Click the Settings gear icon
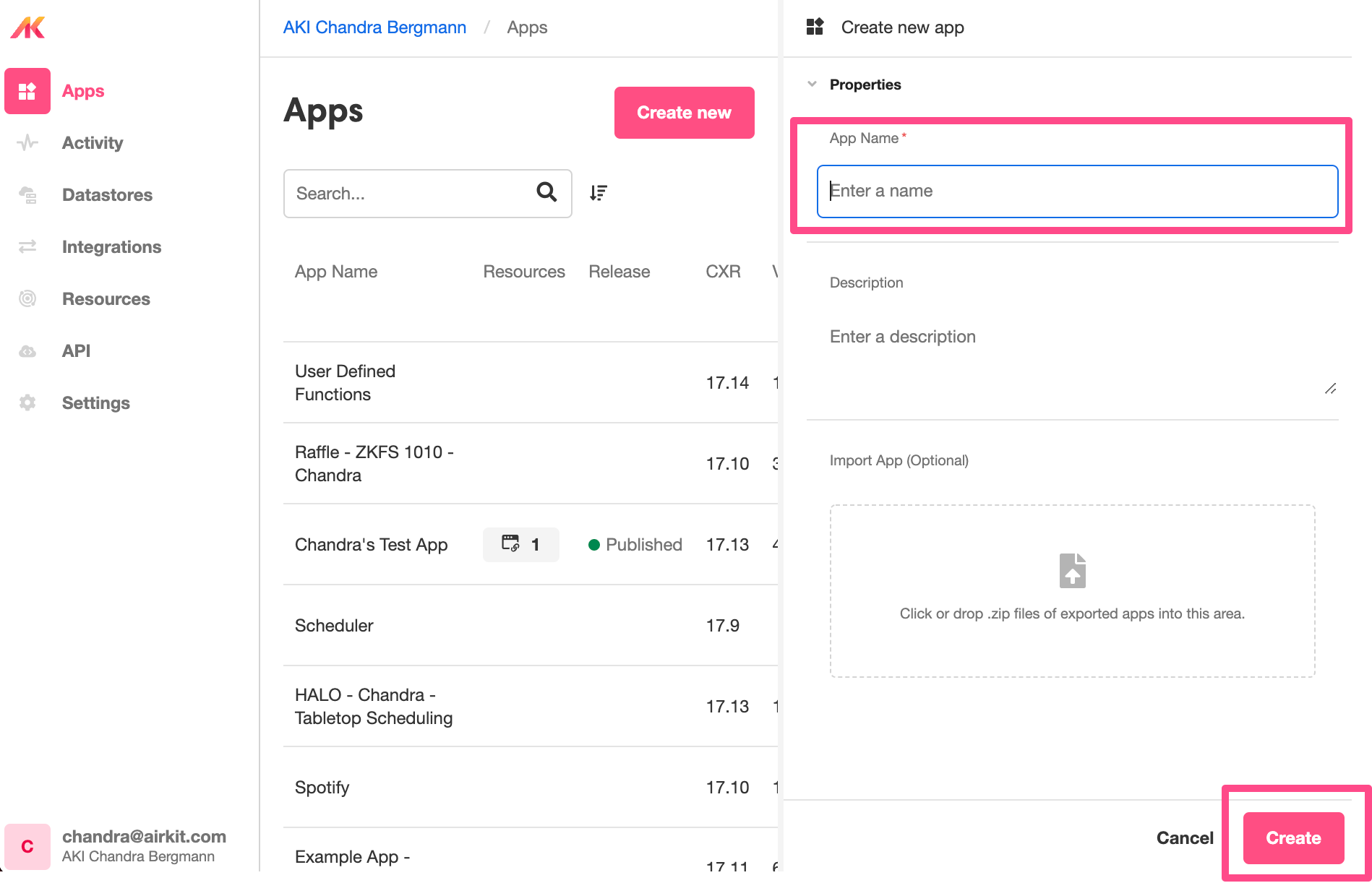 [27, 402]
